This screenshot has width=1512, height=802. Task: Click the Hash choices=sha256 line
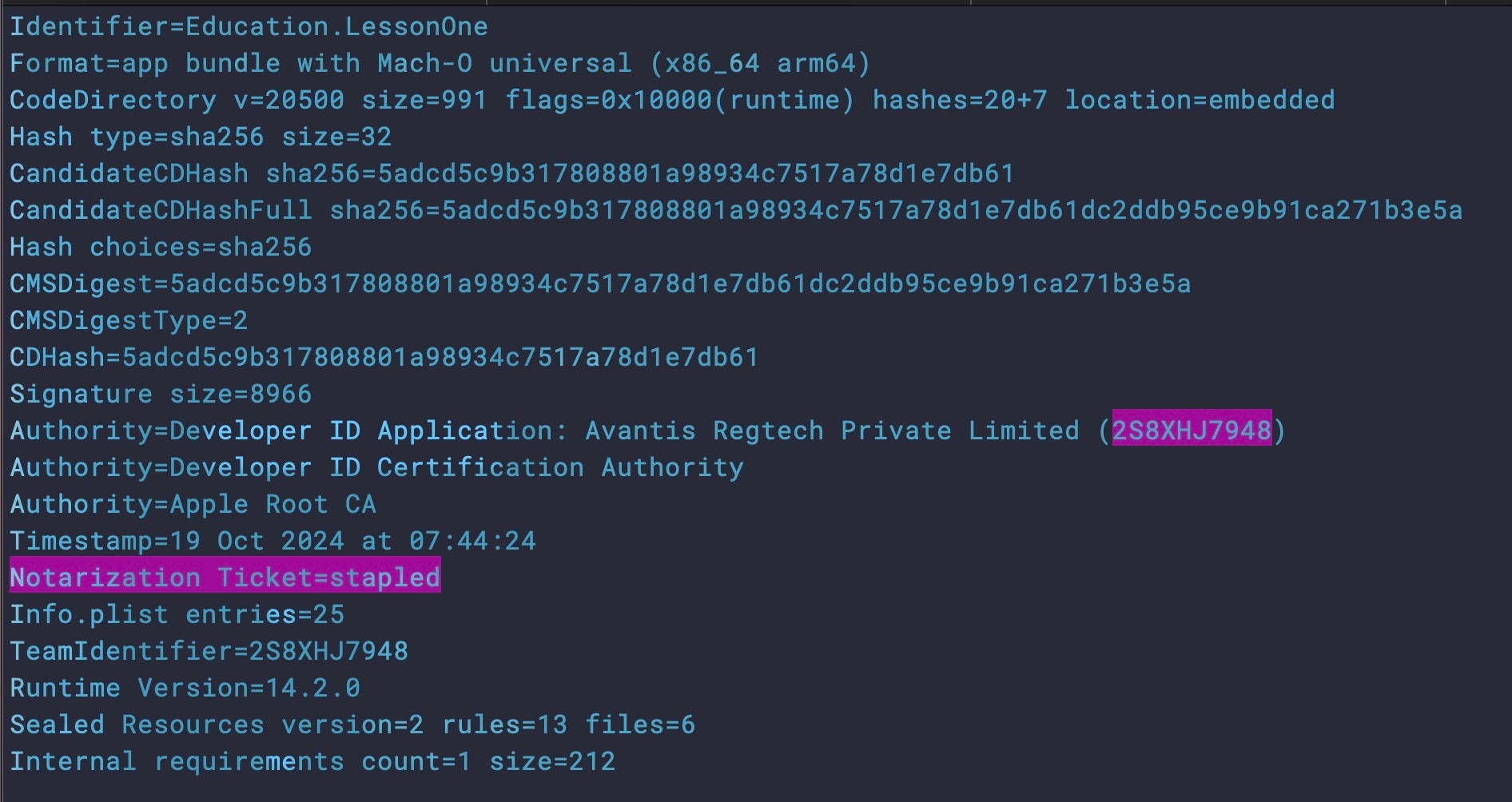[161, 247]
